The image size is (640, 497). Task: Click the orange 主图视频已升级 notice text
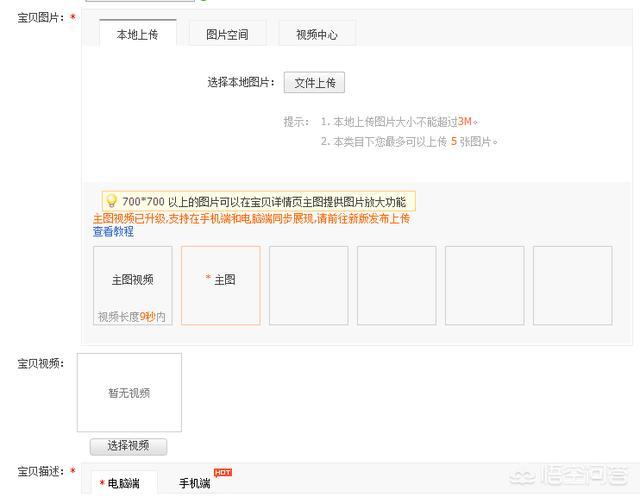click(251, 219)
